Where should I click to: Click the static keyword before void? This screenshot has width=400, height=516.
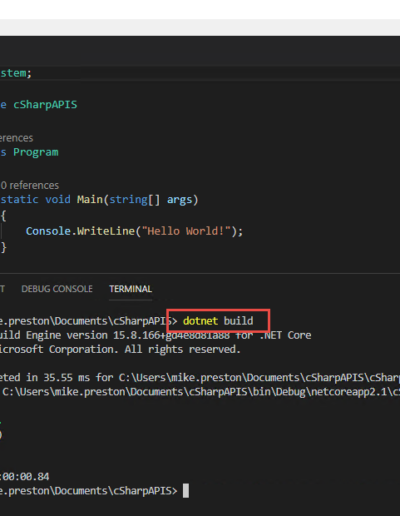point(19,200)
